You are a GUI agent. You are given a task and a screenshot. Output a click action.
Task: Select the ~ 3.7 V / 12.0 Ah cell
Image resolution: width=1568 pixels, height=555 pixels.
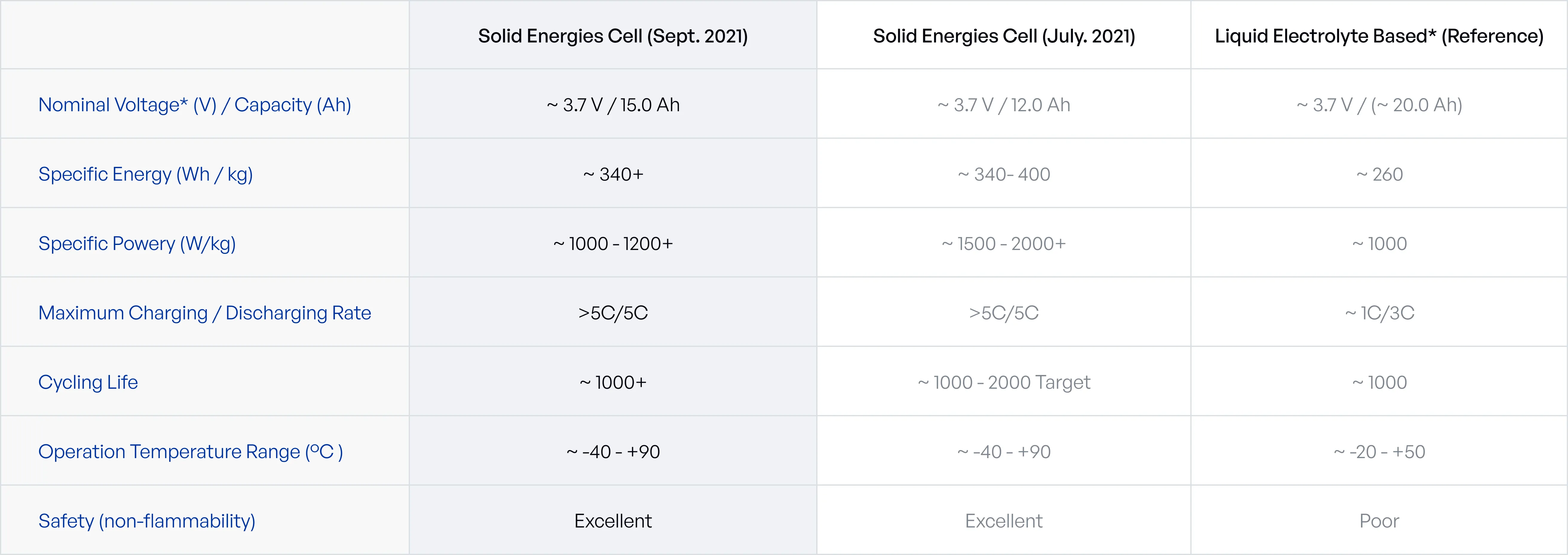[x=1004, y=105]
